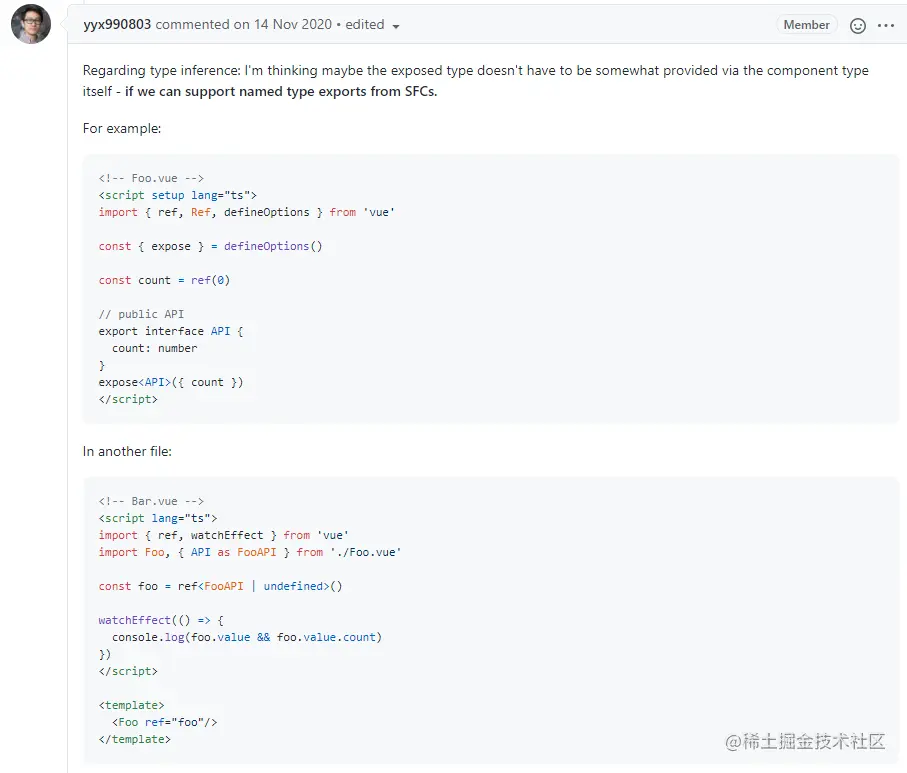Click the Foo.vue comment line
Image resolution: width=907 pixels, height=773 pixels.
pyautogui.click(x=151, y=178)
